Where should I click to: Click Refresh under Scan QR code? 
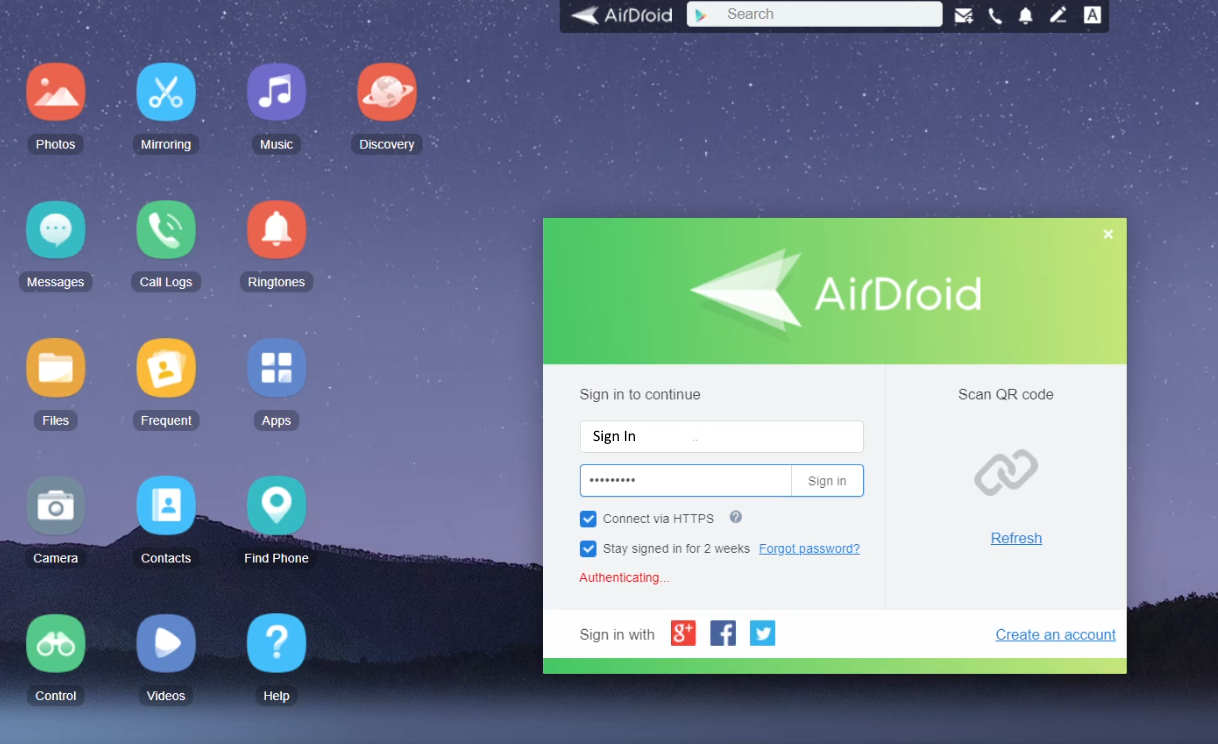1016,538
